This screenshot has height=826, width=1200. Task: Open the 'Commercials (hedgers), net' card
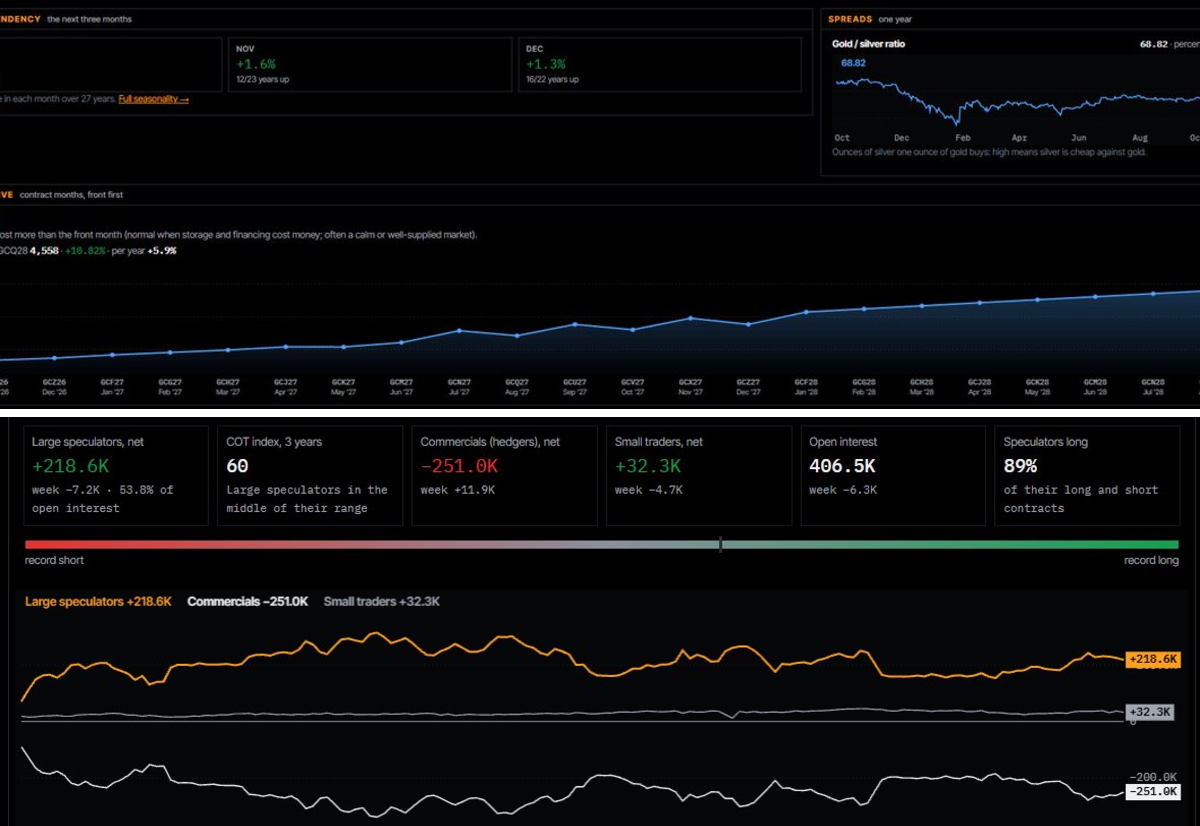(x=504, y=475)
